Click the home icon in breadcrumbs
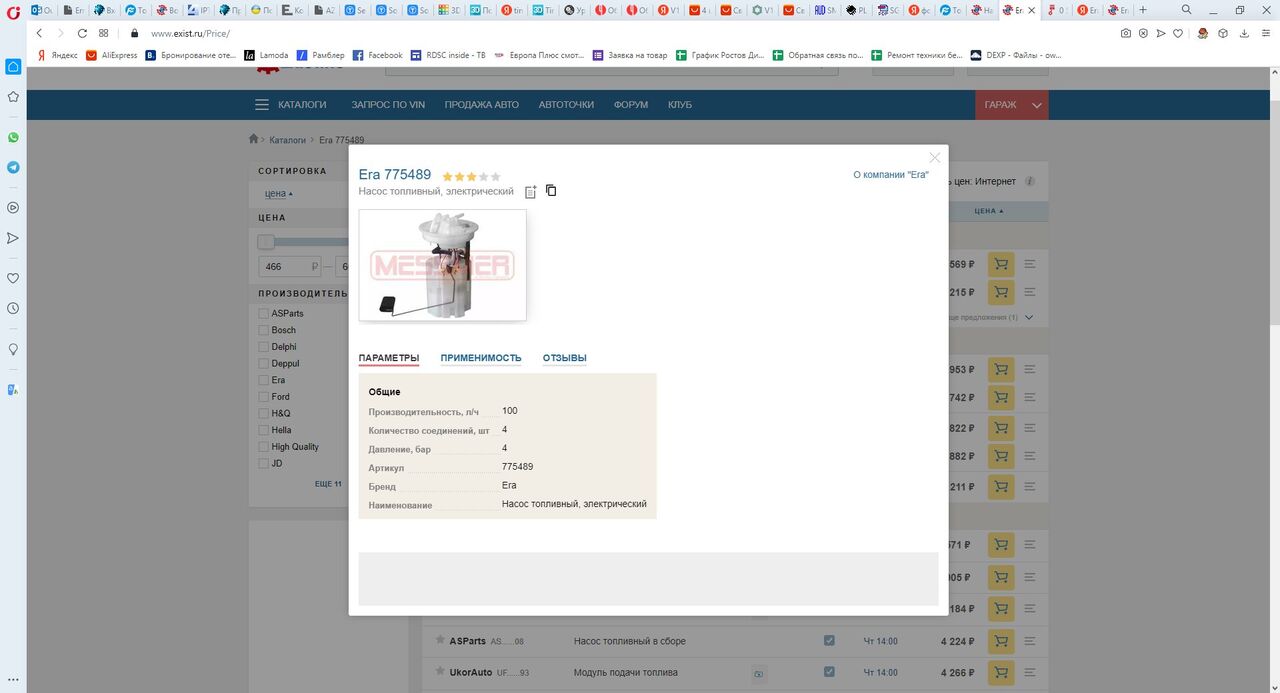 click(254, 140)
